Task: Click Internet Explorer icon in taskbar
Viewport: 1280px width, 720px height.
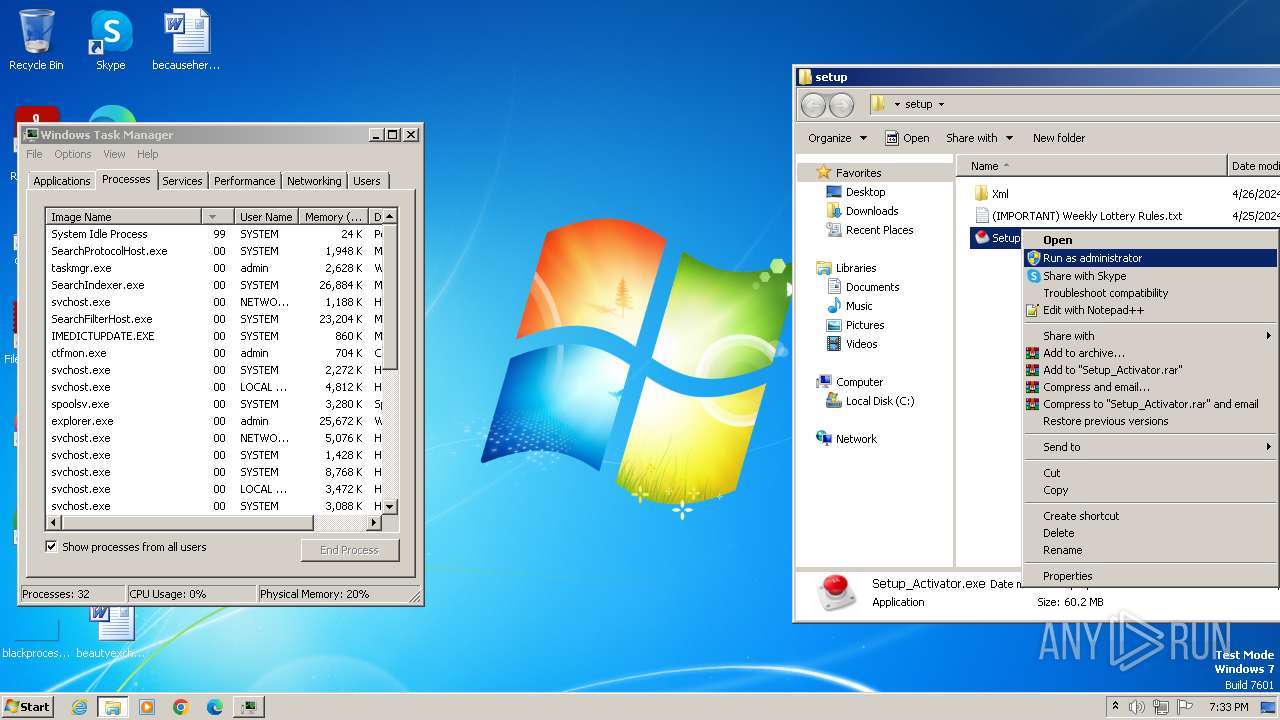Action: [x=79, y=707]
